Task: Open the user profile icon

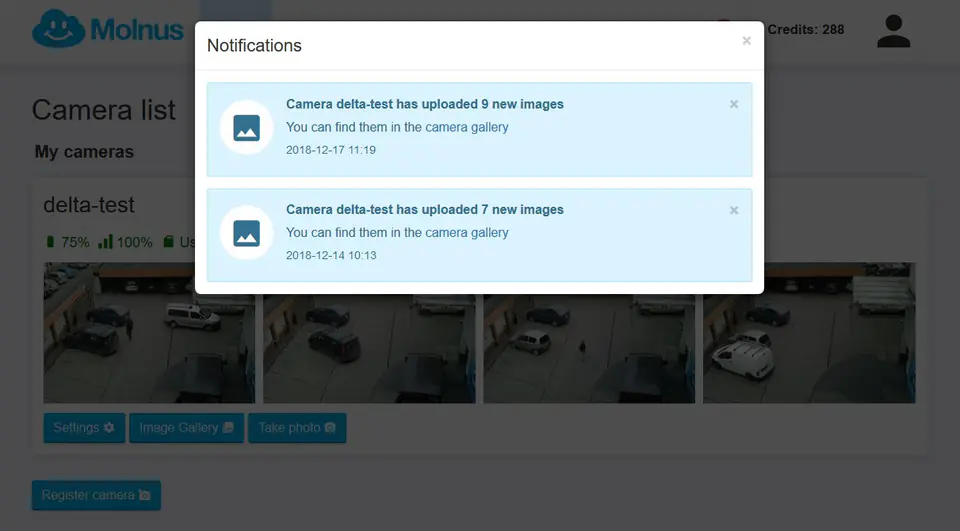Action: (x=893, y=31)
